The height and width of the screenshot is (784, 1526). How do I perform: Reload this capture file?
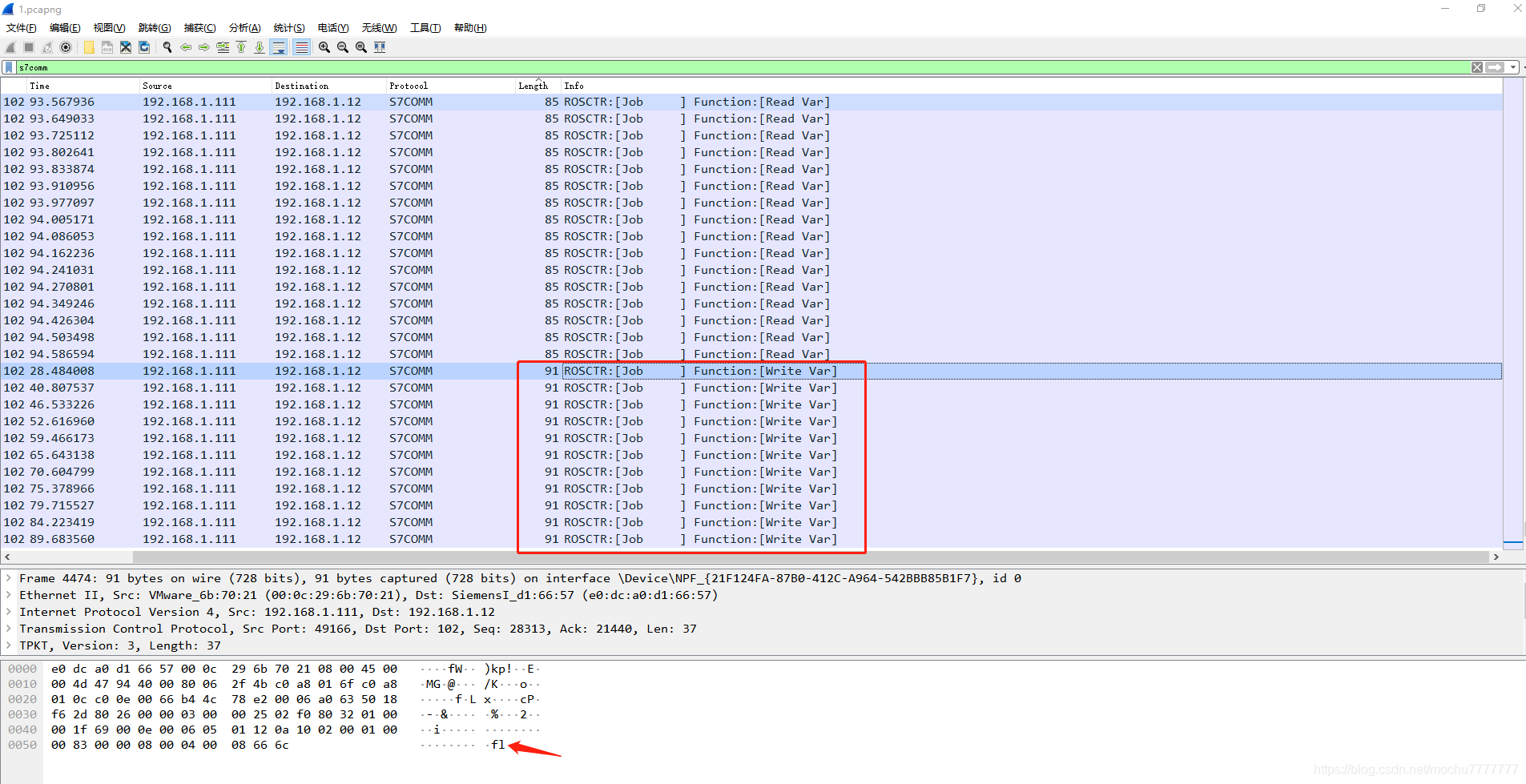pyautogui.click(x=144, y=47)
